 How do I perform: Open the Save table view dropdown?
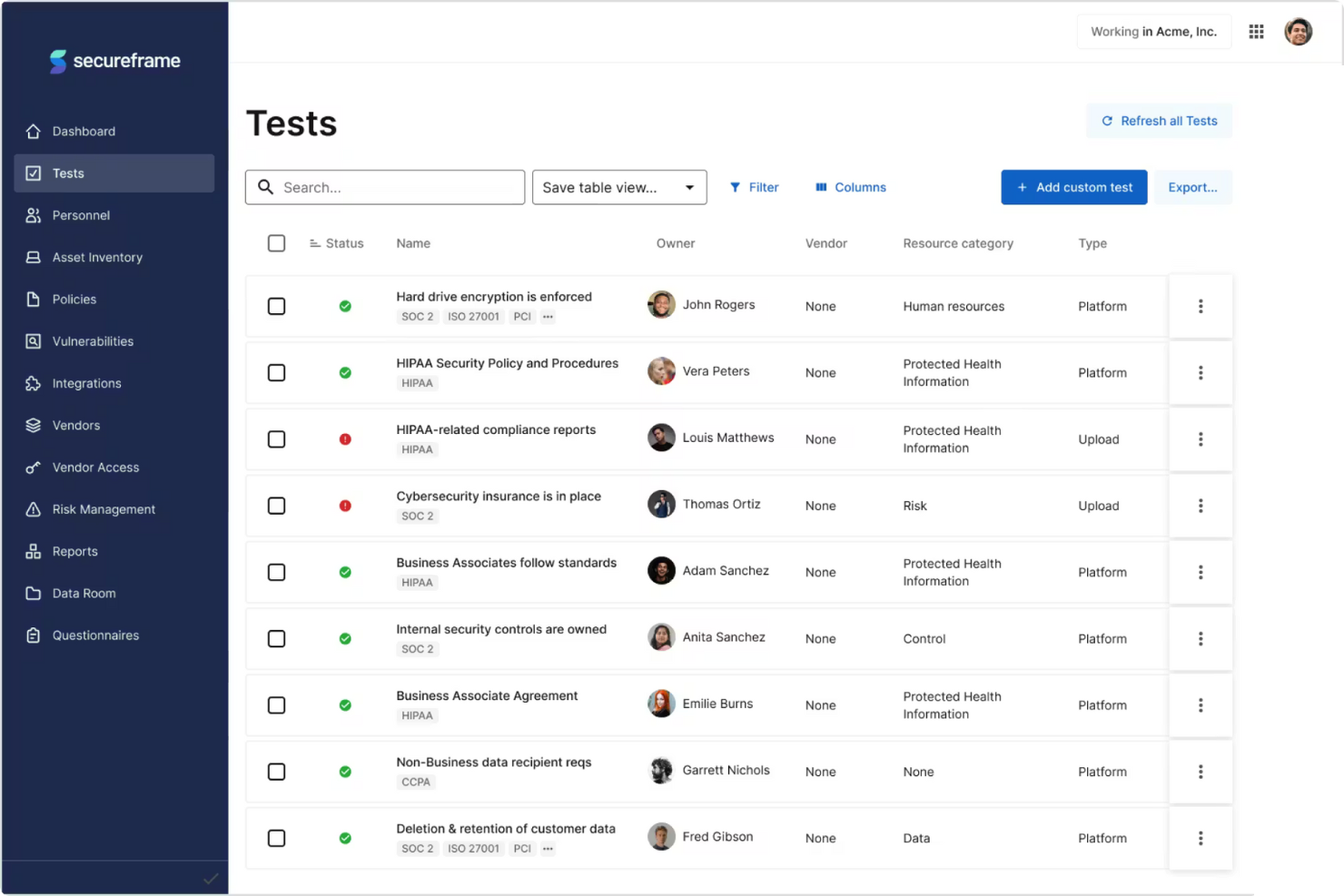click(x=618, y=187)
